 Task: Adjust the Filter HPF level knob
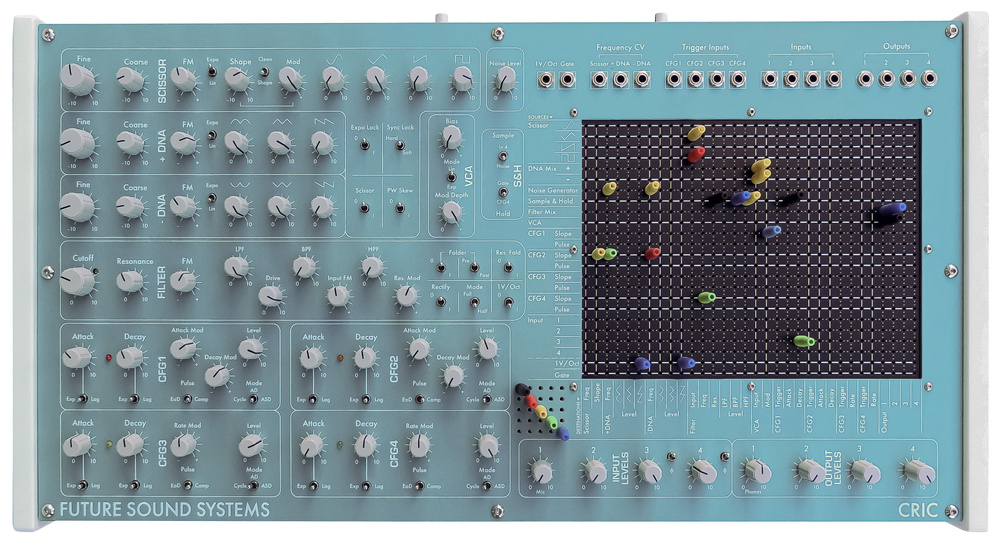[x=372, y=267]
